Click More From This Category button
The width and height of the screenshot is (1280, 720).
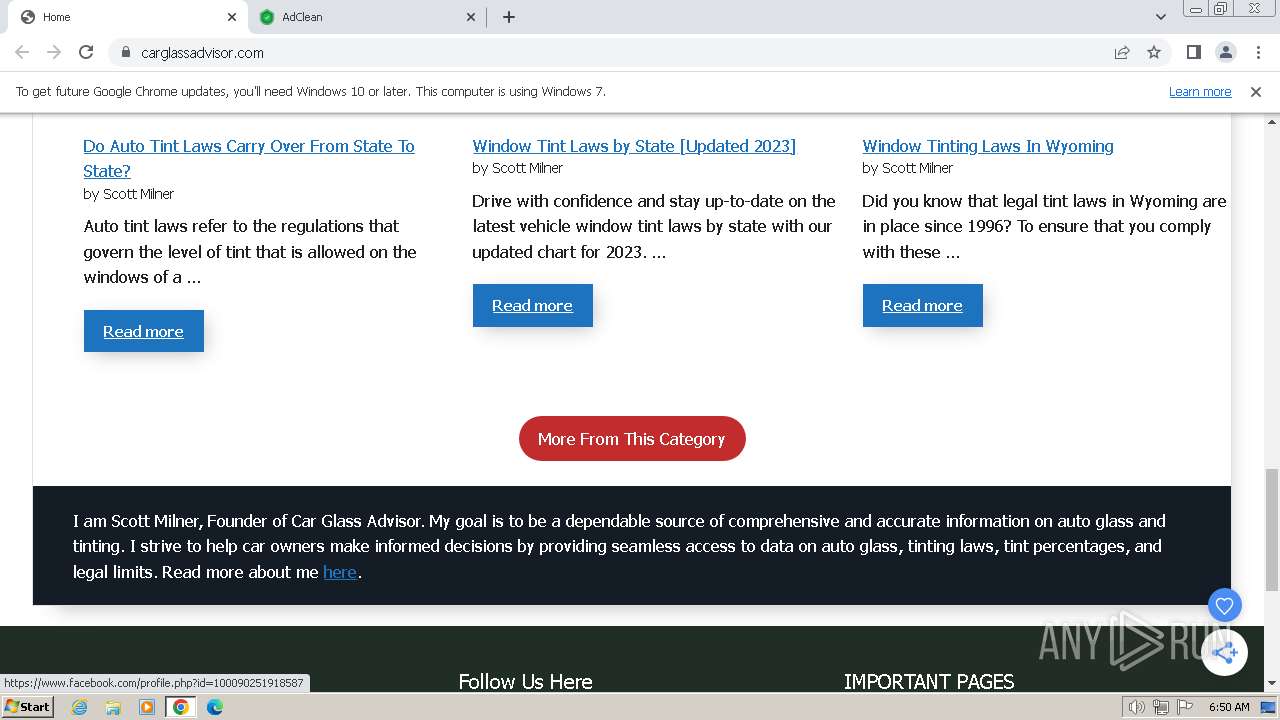pos(632,439)
